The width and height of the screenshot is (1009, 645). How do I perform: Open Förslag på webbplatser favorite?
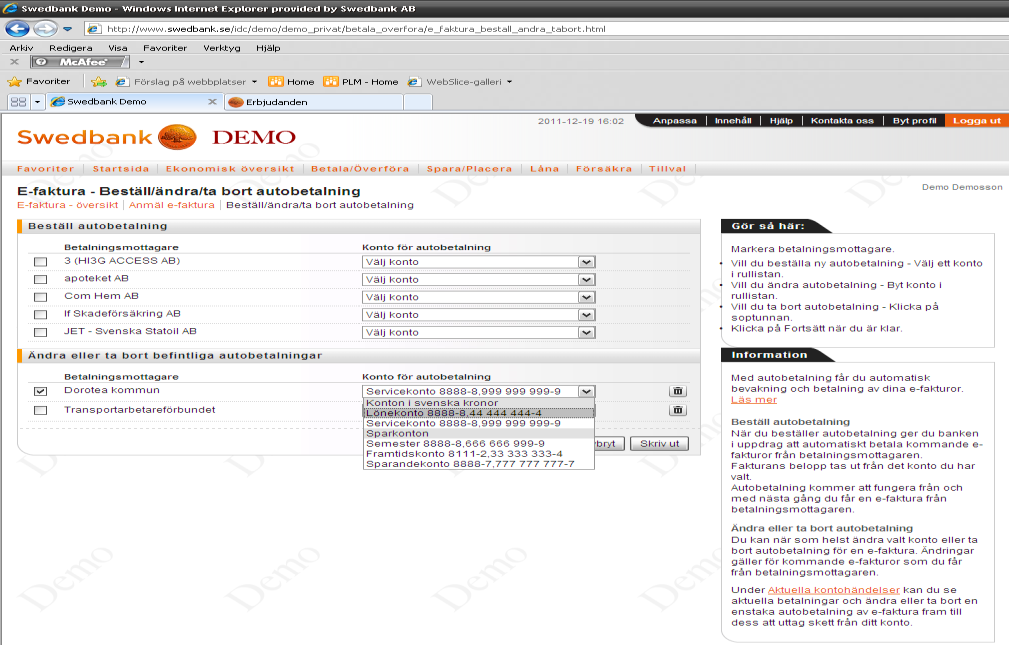click(x=186, y=82)
